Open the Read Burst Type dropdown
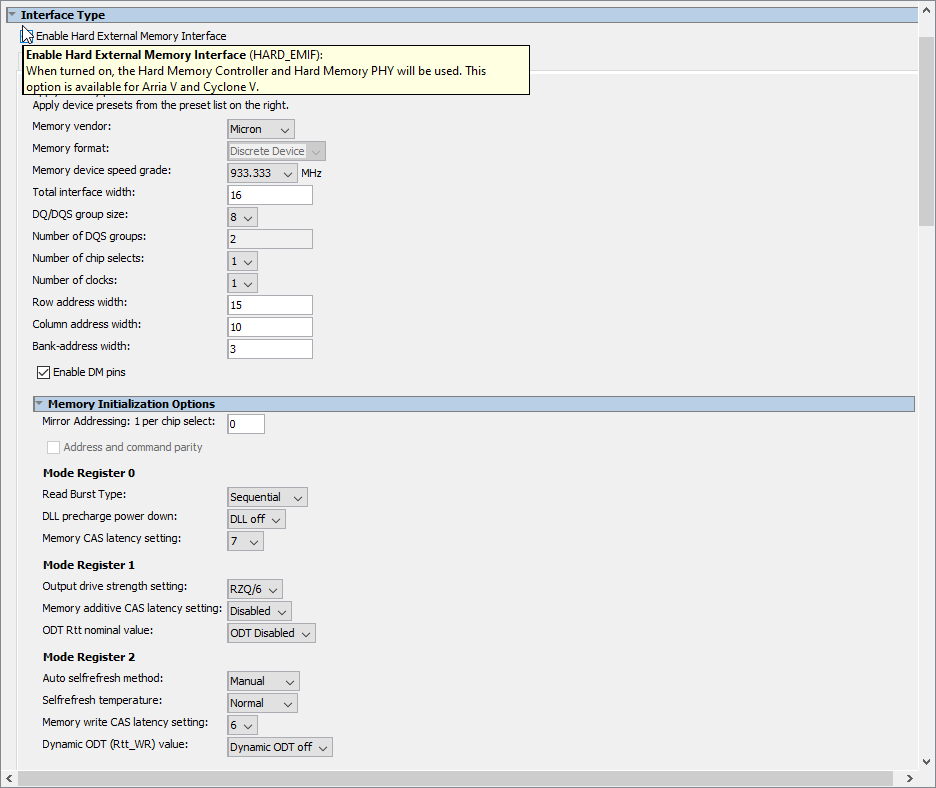 [x=267, y=497]
